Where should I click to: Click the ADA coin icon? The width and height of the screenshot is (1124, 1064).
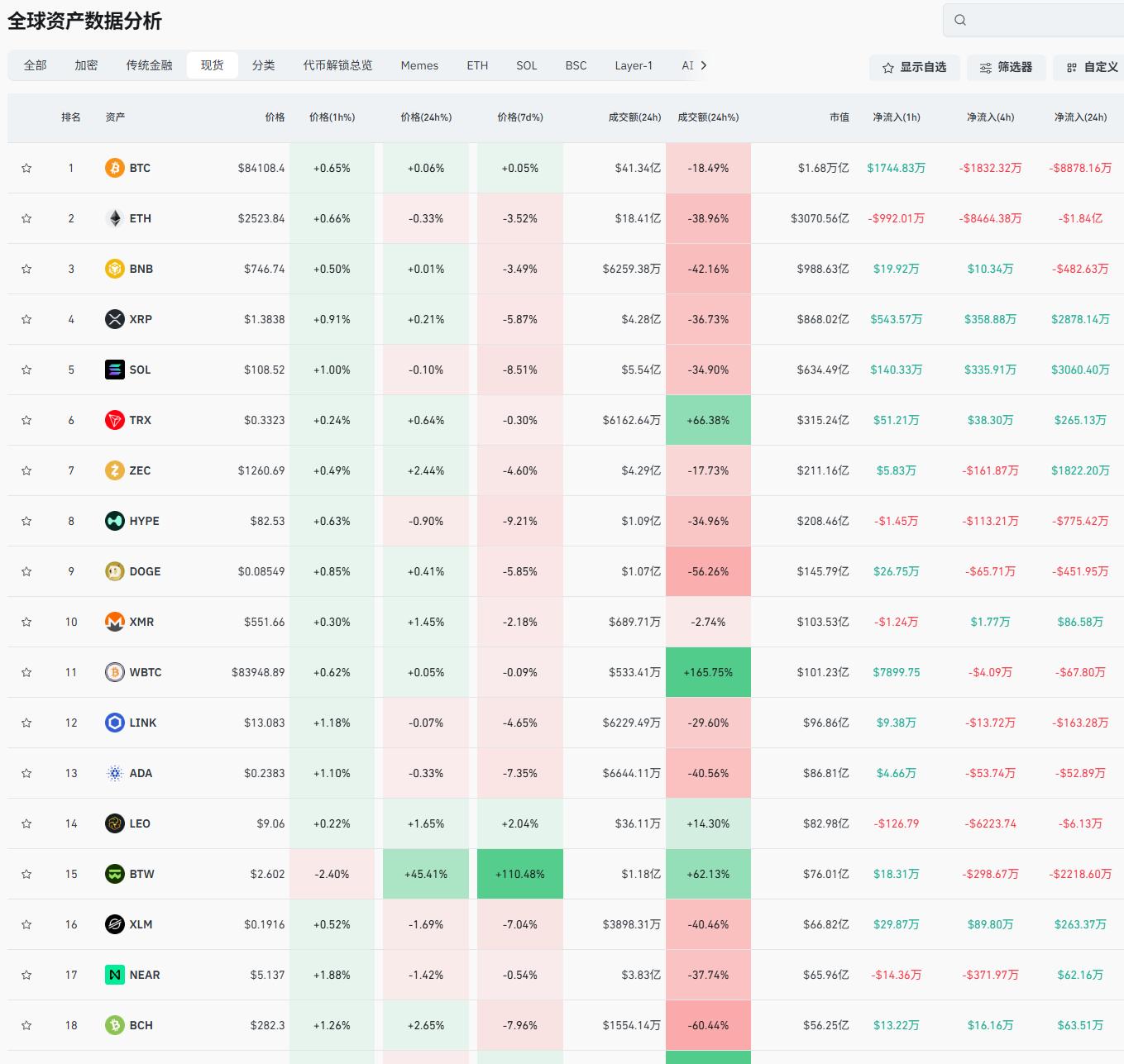(x=115, y=773)
